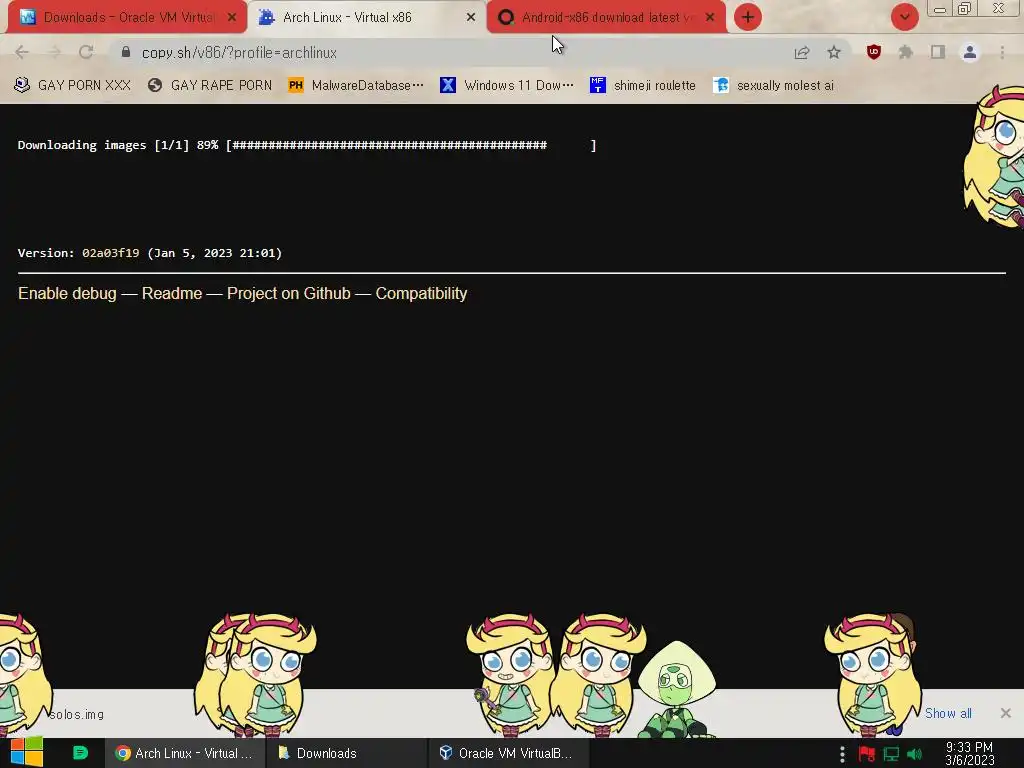This screenshot has height=768, width=1024.
Task: Open the Windows 11 Dow… bookmark
Action: point(507,85)
